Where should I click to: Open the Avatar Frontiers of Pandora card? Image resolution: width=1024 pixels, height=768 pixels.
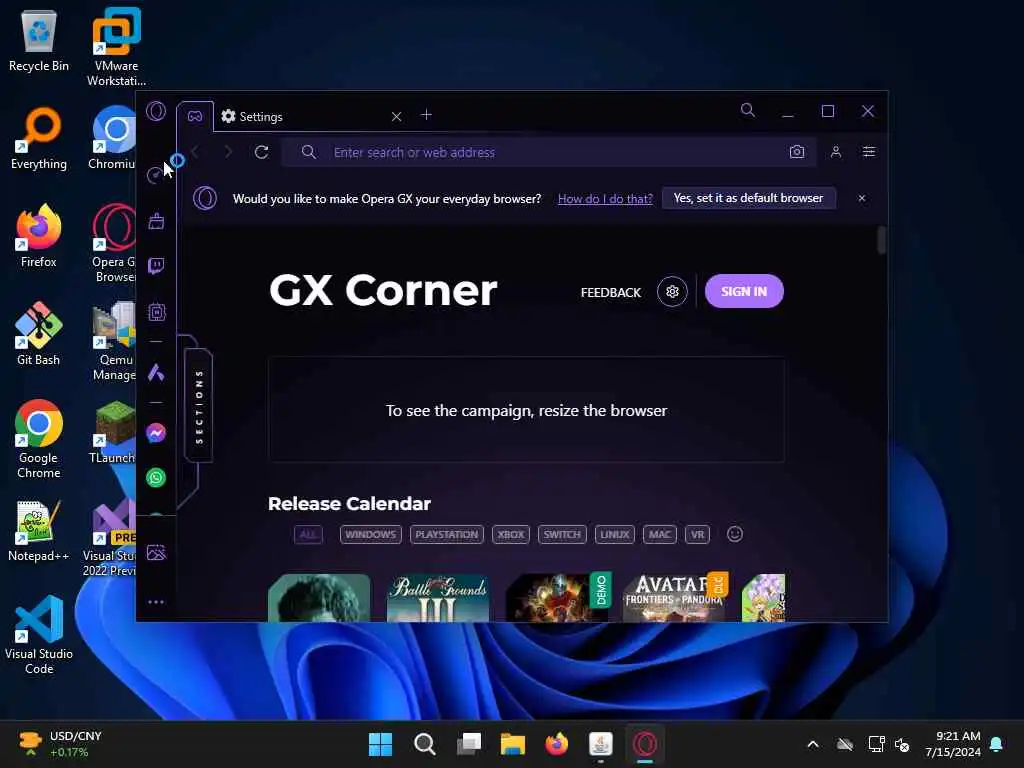coord(674,598)
